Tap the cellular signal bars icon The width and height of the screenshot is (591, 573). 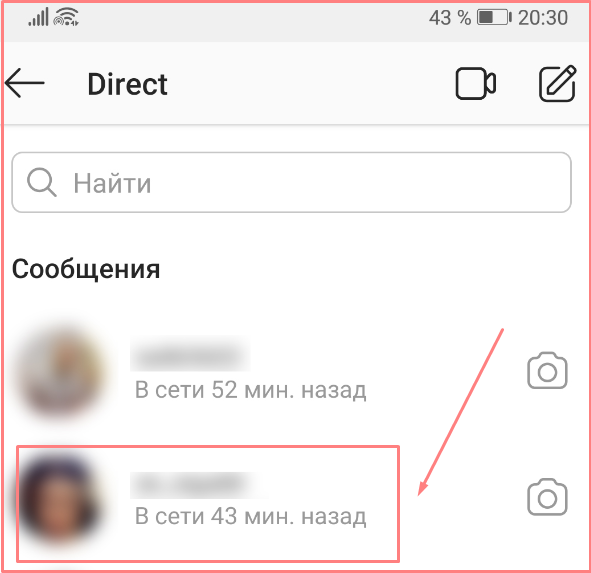pyautogui.click(x=38, y=17)
